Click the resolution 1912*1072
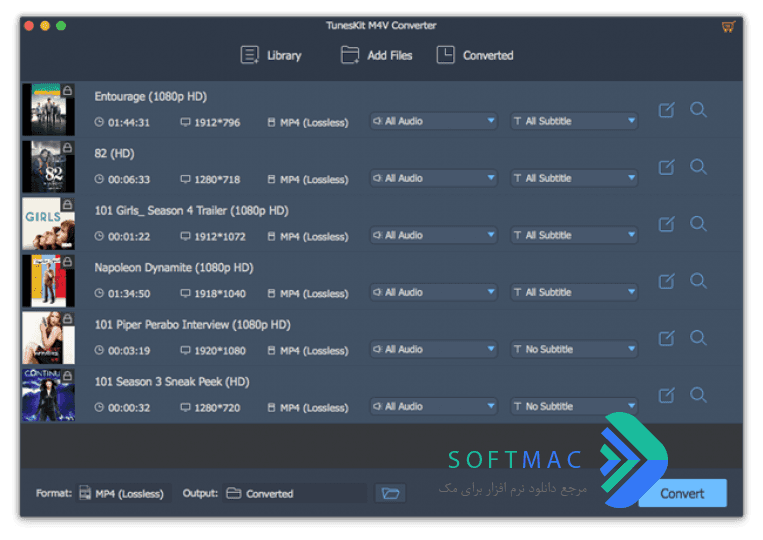Image resolution: width=763 pixels, height=540 pixels. 220,236
